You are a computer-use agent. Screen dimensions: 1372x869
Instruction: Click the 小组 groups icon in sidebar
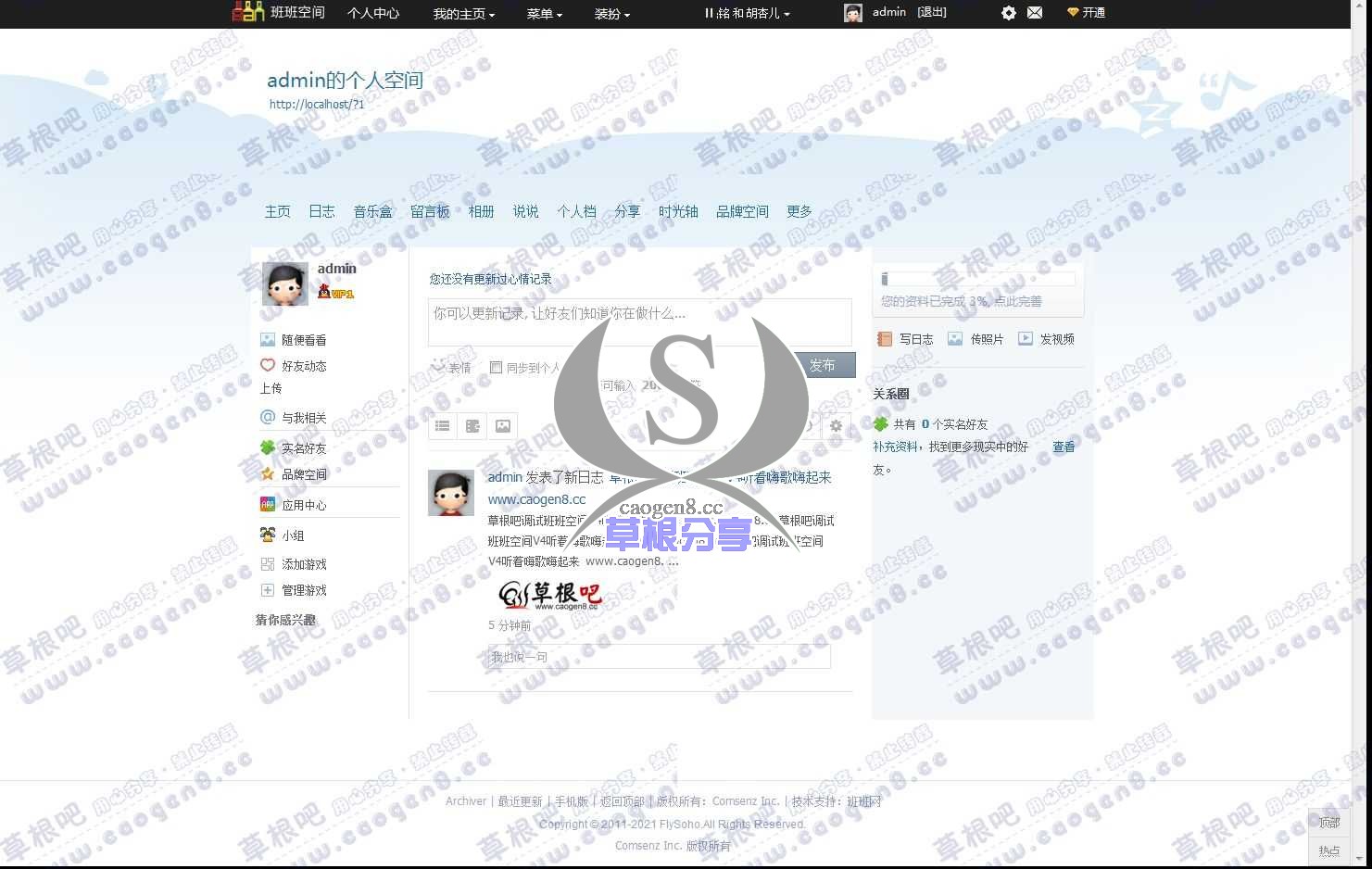(267, 535)
